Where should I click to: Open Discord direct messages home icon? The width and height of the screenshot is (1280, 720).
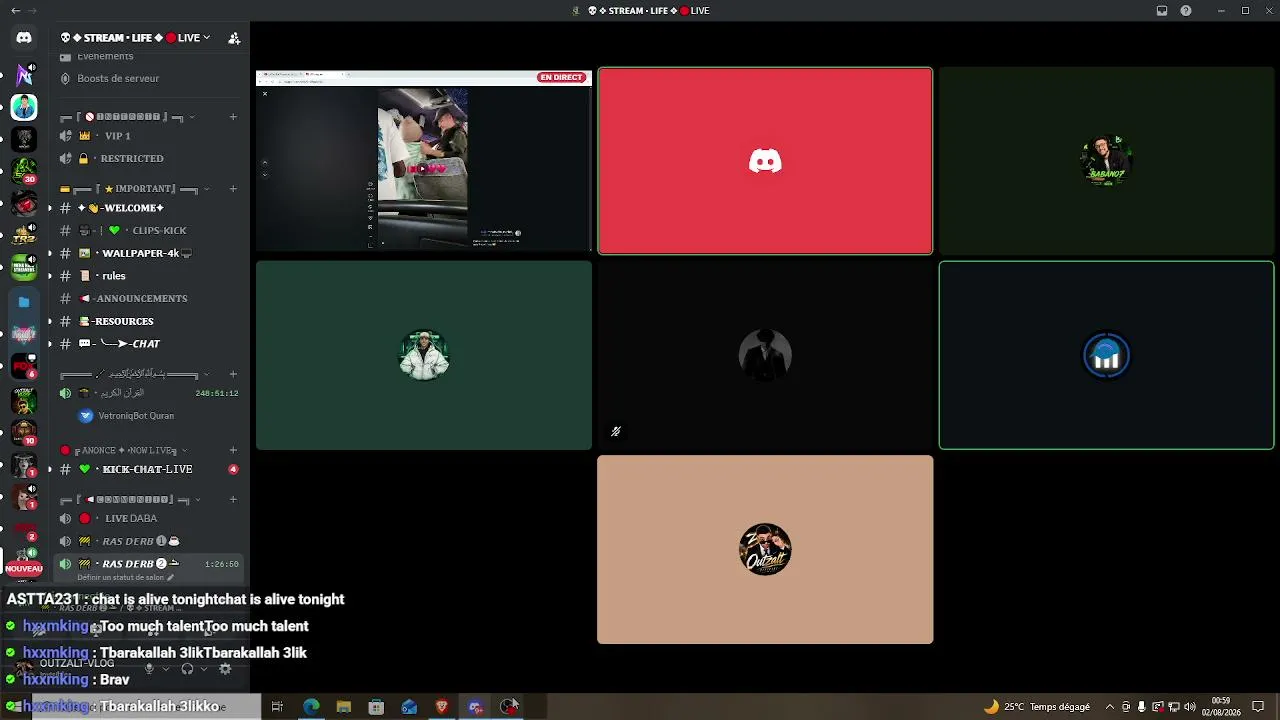[x=24, y=38]
